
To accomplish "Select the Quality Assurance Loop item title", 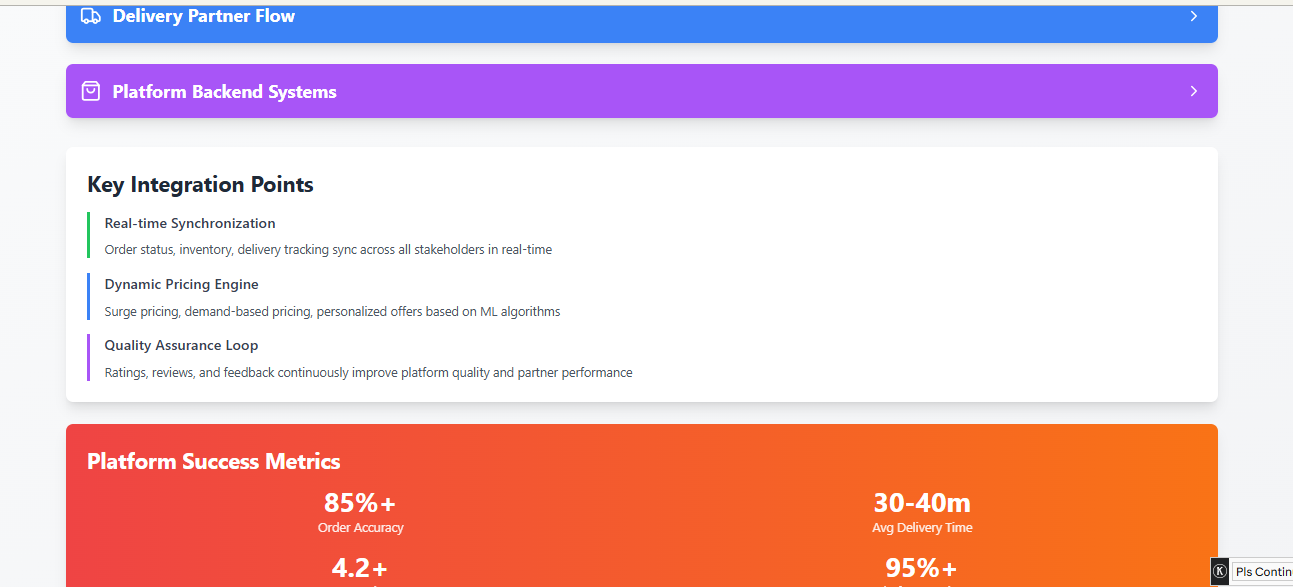I will [181, 345].
